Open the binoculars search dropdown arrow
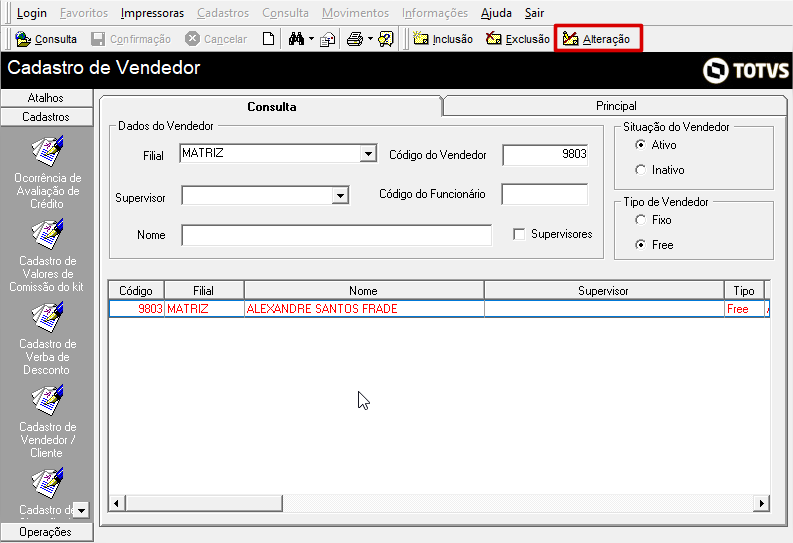 (311, 39)
